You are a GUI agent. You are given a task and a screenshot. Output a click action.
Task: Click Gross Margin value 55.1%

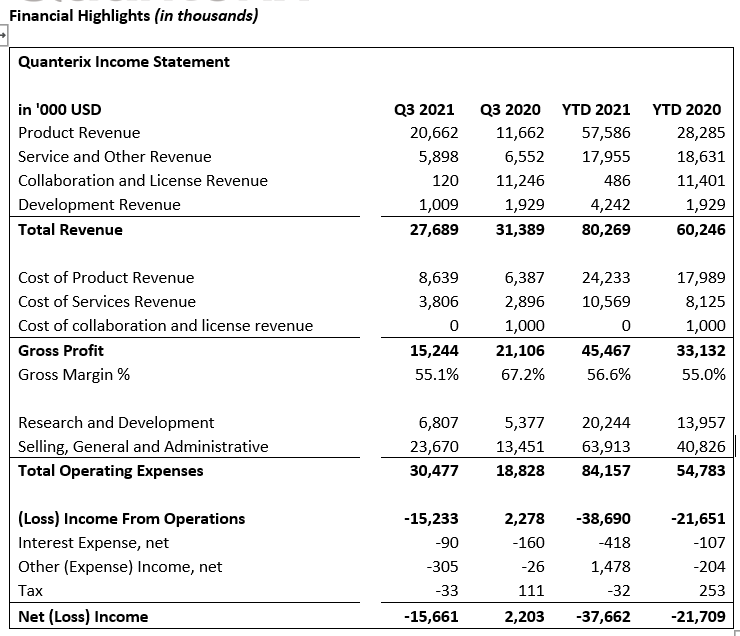(x=437, y=375)
